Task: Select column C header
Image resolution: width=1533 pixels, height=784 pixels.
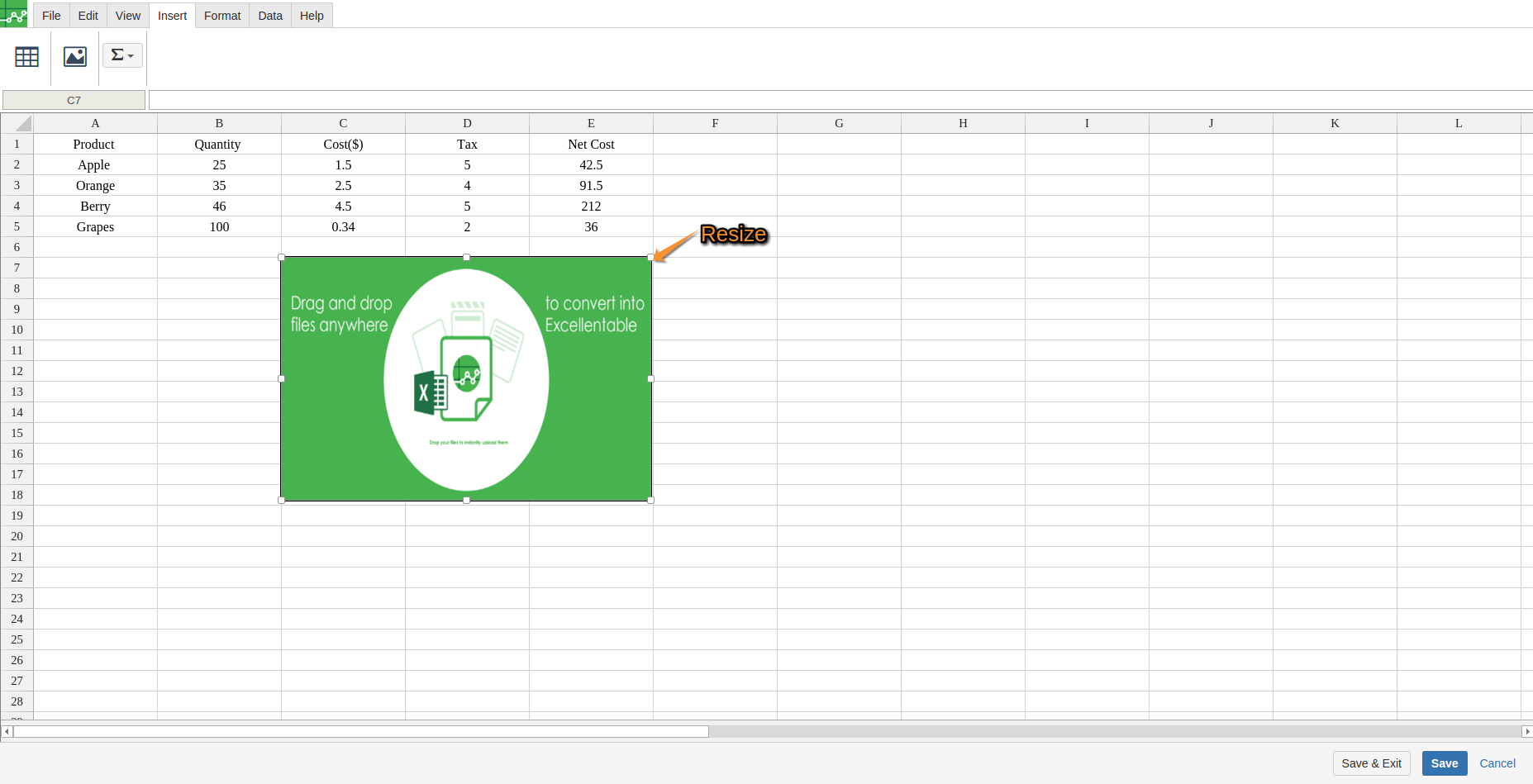Action: (343, 123)
